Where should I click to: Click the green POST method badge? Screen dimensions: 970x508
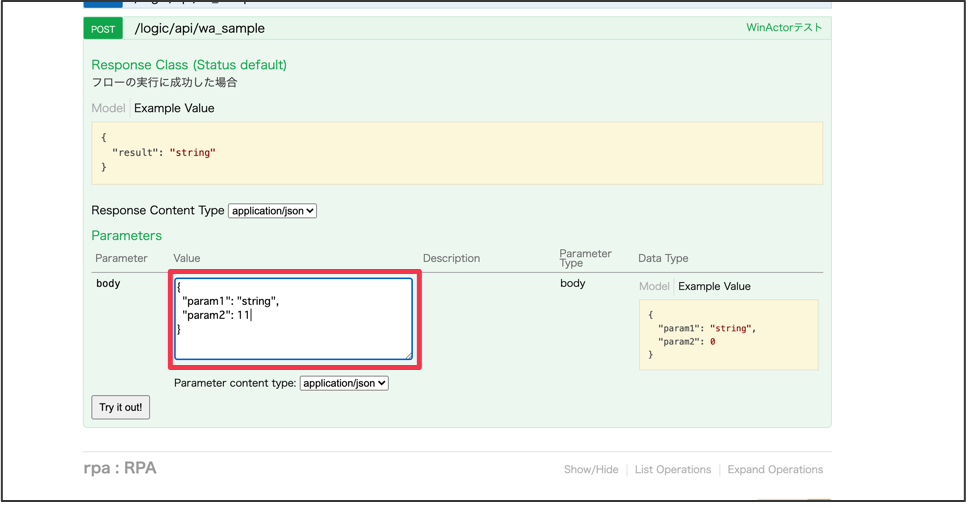[x=103, y=29]
